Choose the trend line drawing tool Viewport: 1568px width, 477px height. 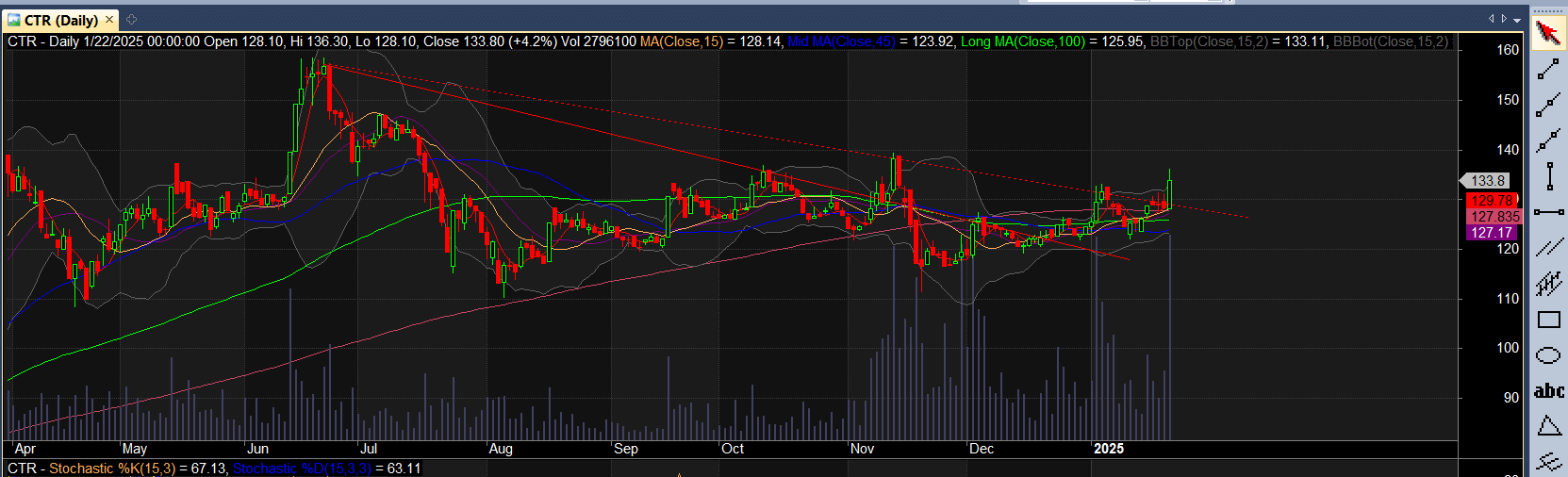pyautogui.click(x=1548, y=70)
